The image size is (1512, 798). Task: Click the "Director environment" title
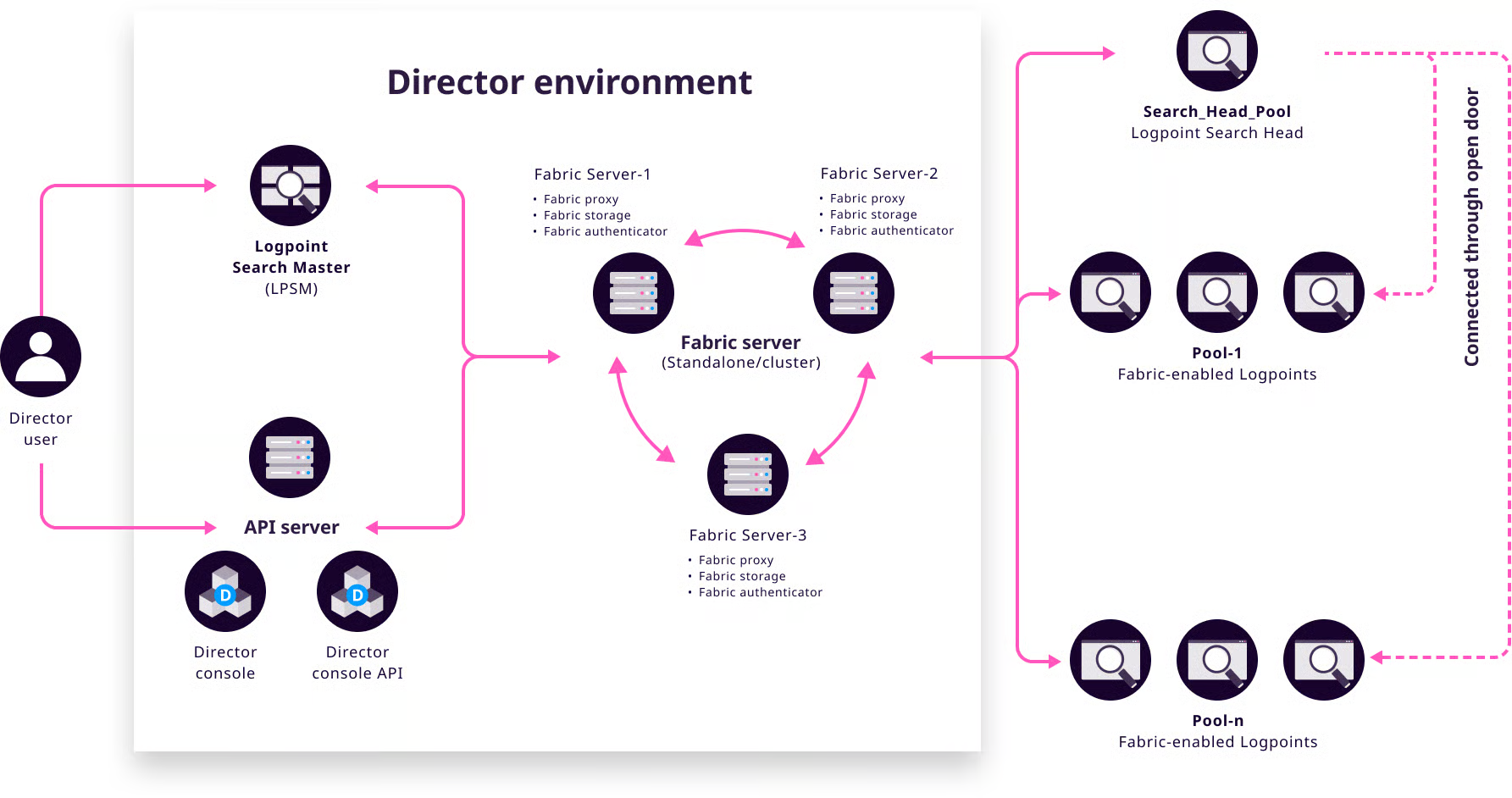(x=569, y=83)
